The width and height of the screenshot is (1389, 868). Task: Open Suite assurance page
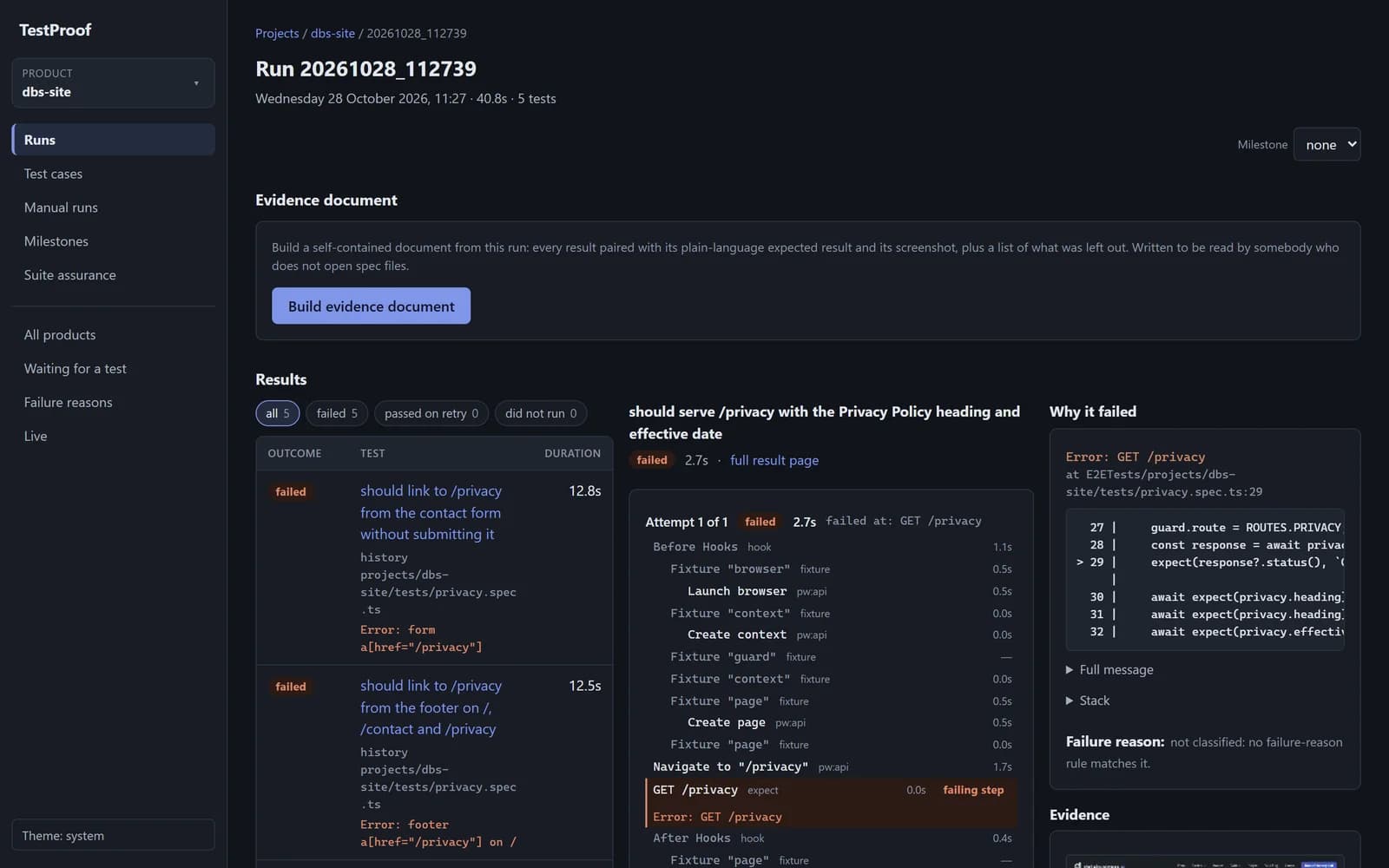(x=113, y=275)
